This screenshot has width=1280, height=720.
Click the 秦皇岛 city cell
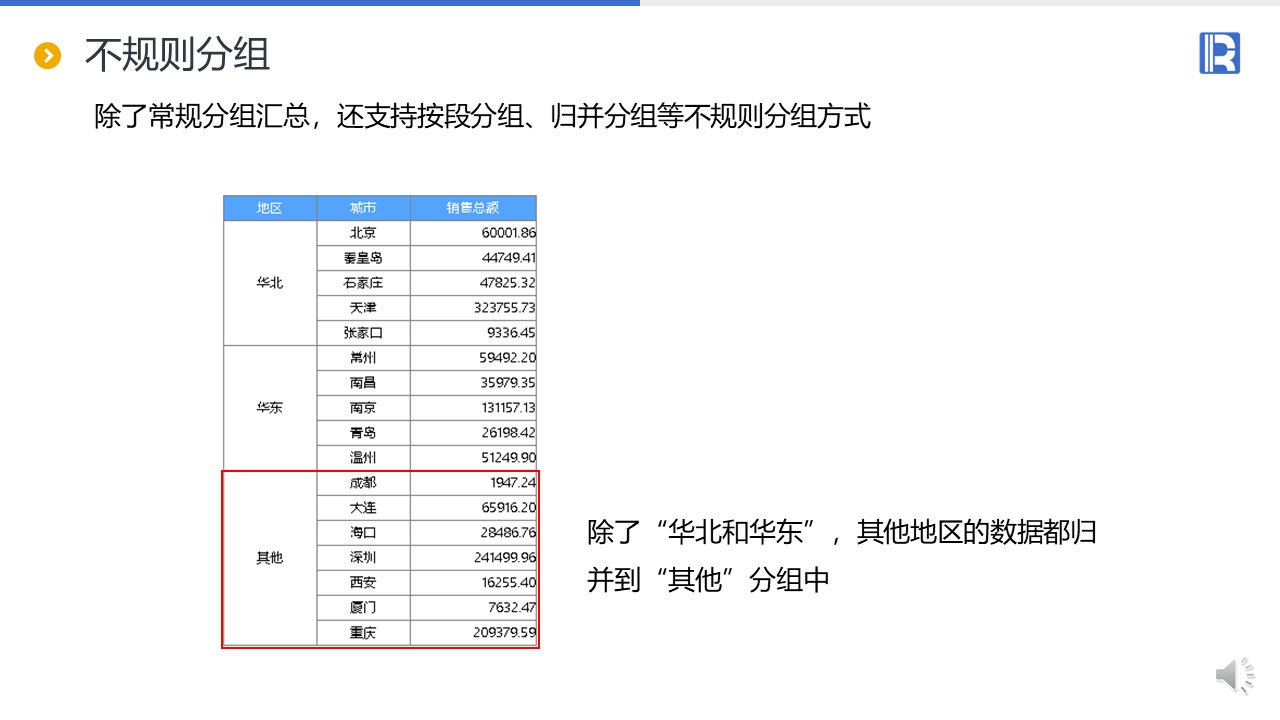point(363,258)
